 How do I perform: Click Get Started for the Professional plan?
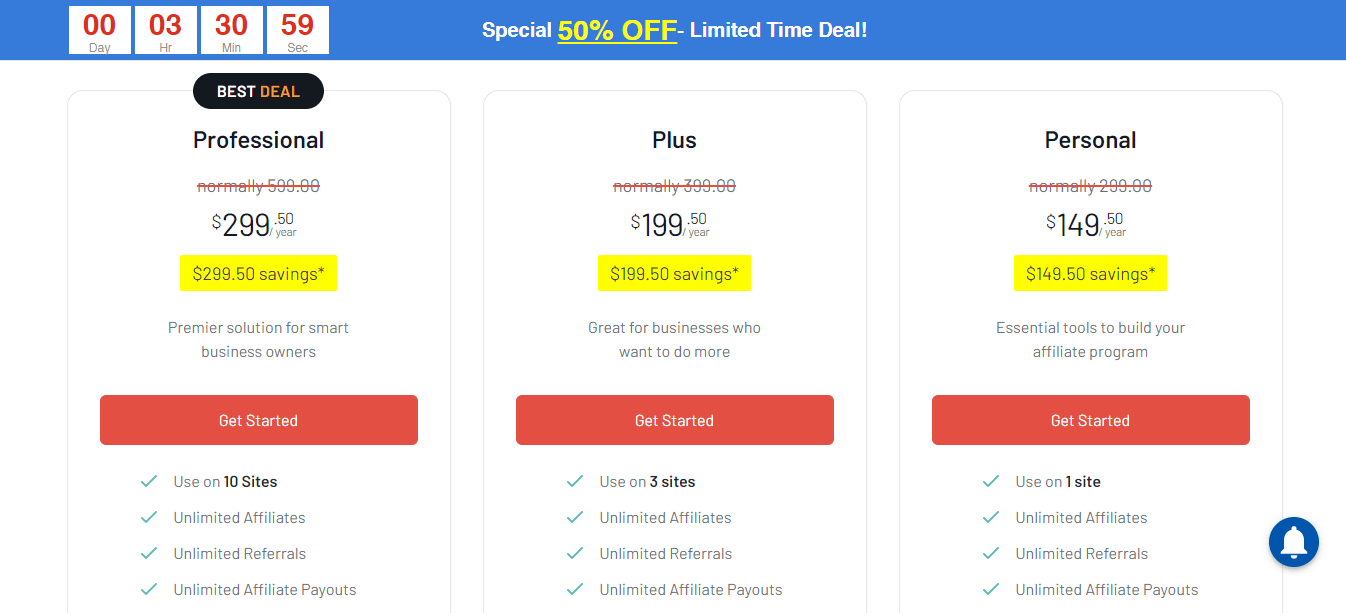pos(258,420)
